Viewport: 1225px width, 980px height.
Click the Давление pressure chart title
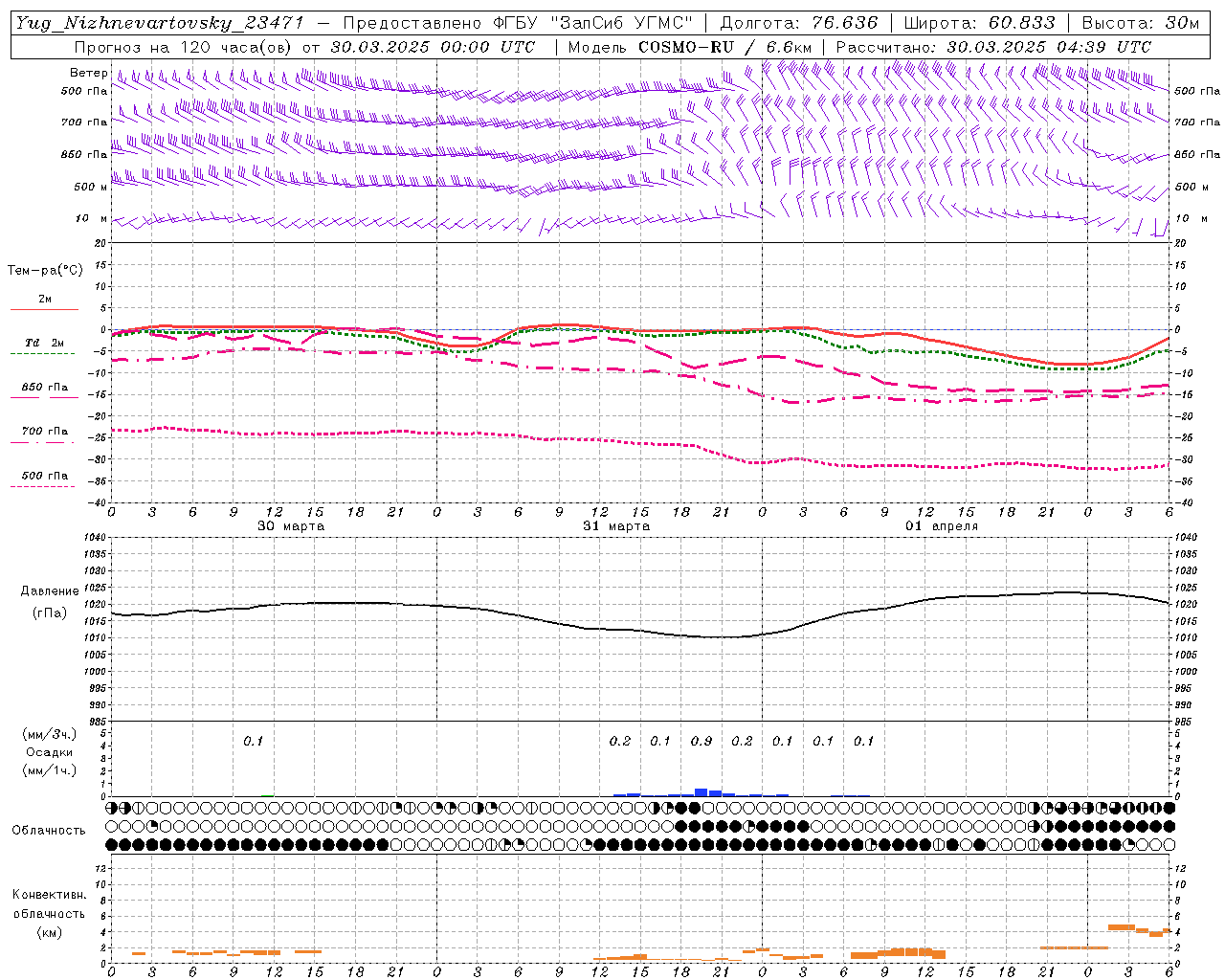point(50,591)
